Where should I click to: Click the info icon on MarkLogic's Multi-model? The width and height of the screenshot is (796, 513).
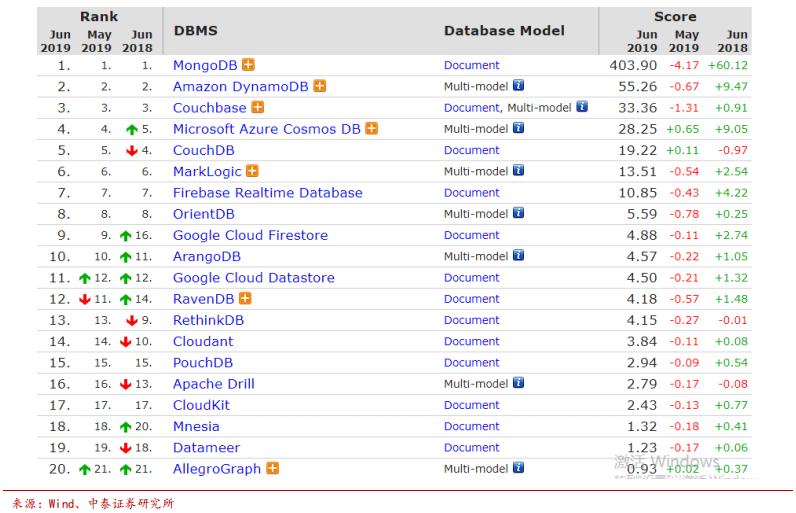point(518,170)
